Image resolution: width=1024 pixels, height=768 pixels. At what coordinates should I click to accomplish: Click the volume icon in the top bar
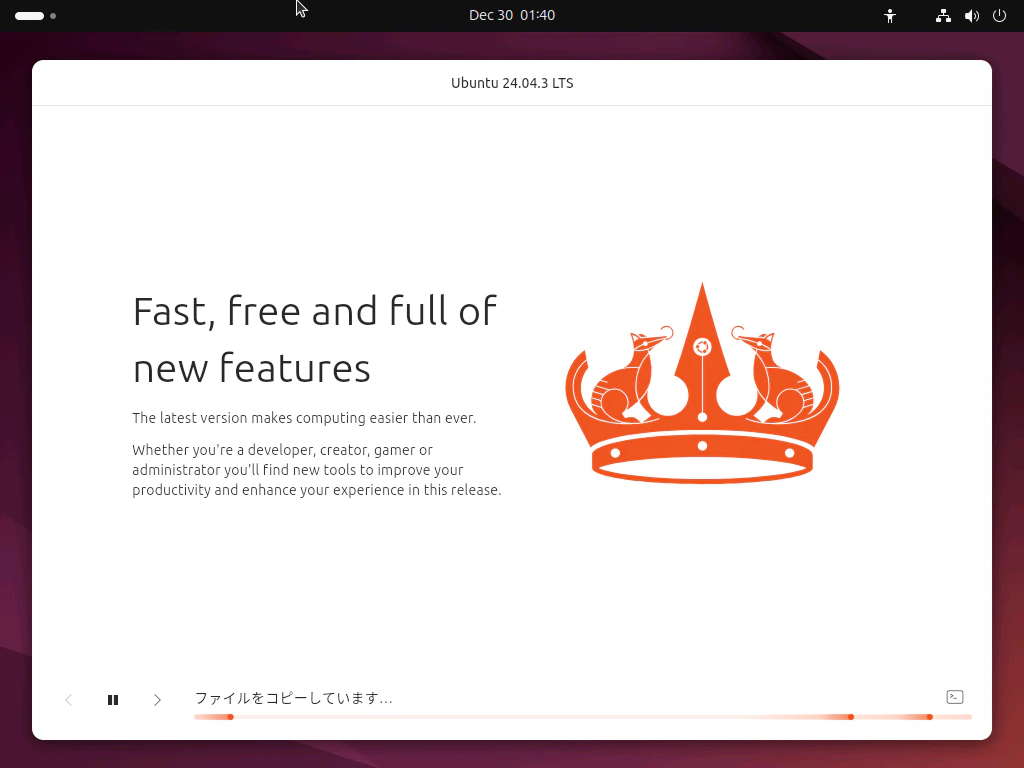[971, 15]
